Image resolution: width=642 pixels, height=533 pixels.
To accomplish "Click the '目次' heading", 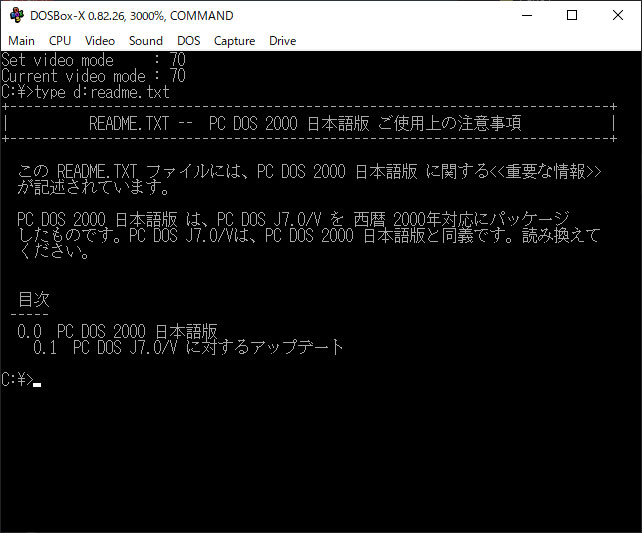I will click(x=34, y=299).
